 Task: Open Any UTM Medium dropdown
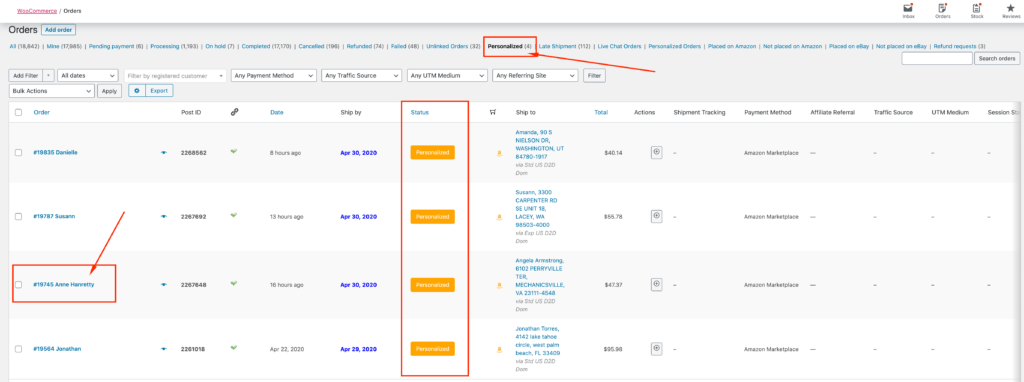point(447,76)
